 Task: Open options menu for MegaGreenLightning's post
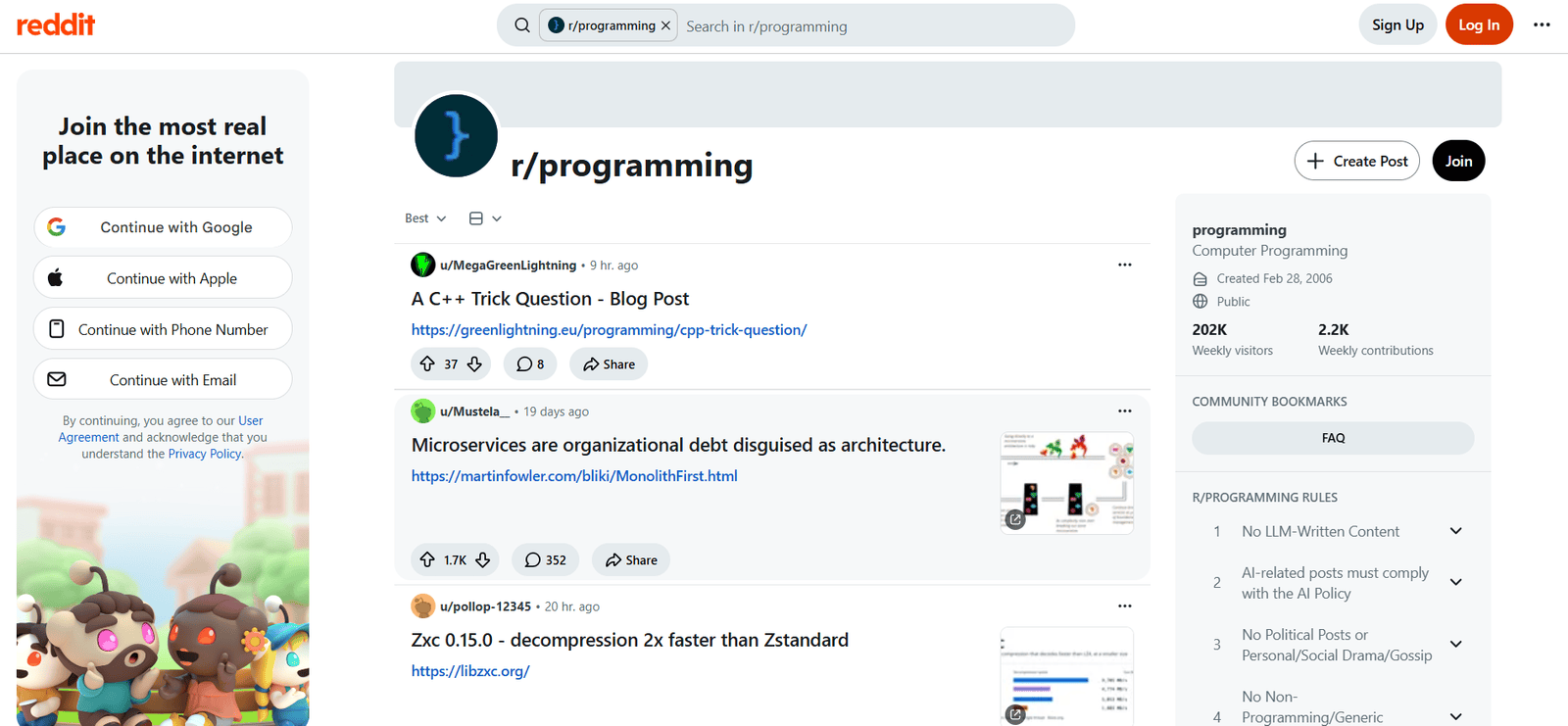(x=1125, y=265)
